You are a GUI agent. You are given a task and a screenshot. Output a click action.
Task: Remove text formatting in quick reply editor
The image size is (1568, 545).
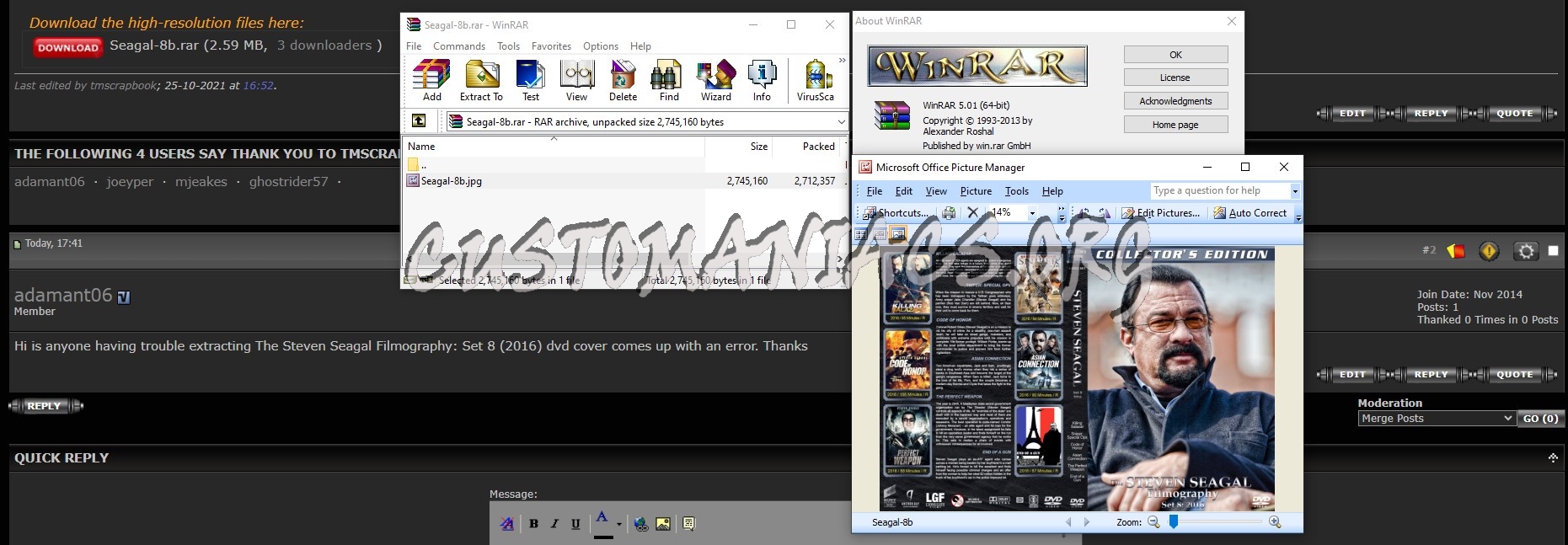click(x=507, y=524)
